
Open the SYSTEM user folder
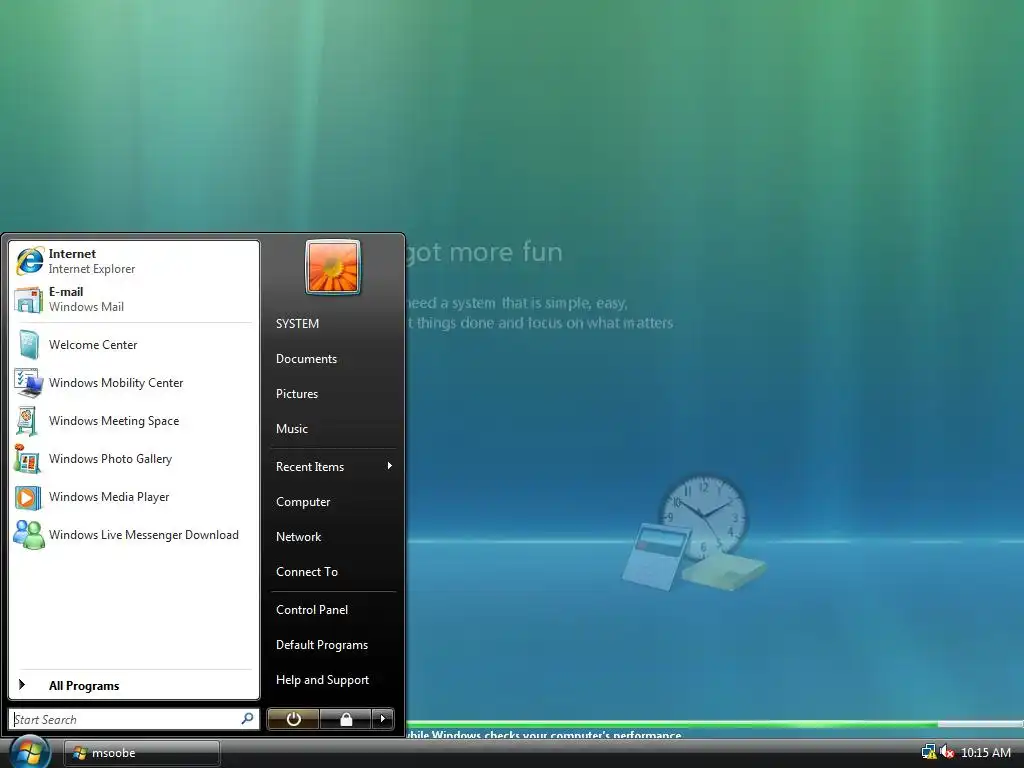(297, 324)
